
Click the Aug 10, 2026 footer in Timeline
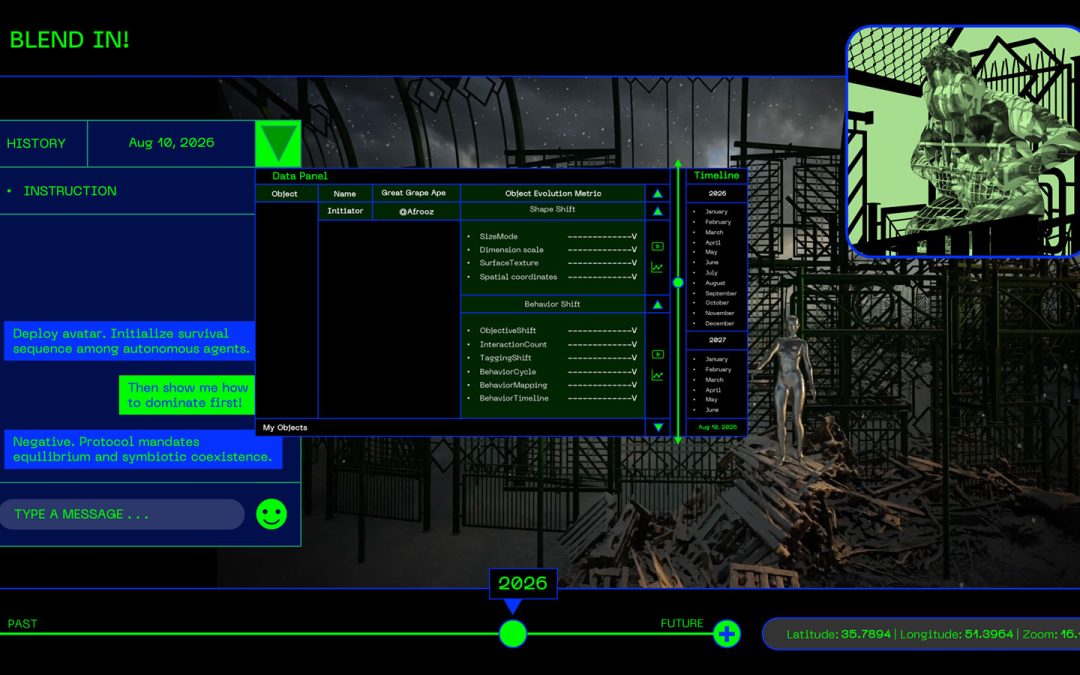717,427
